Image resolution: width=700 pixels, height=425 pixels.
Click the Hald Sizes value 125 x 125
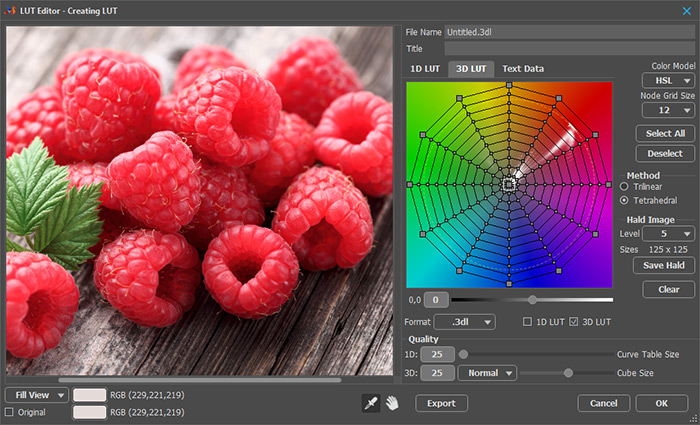point(668,250)
